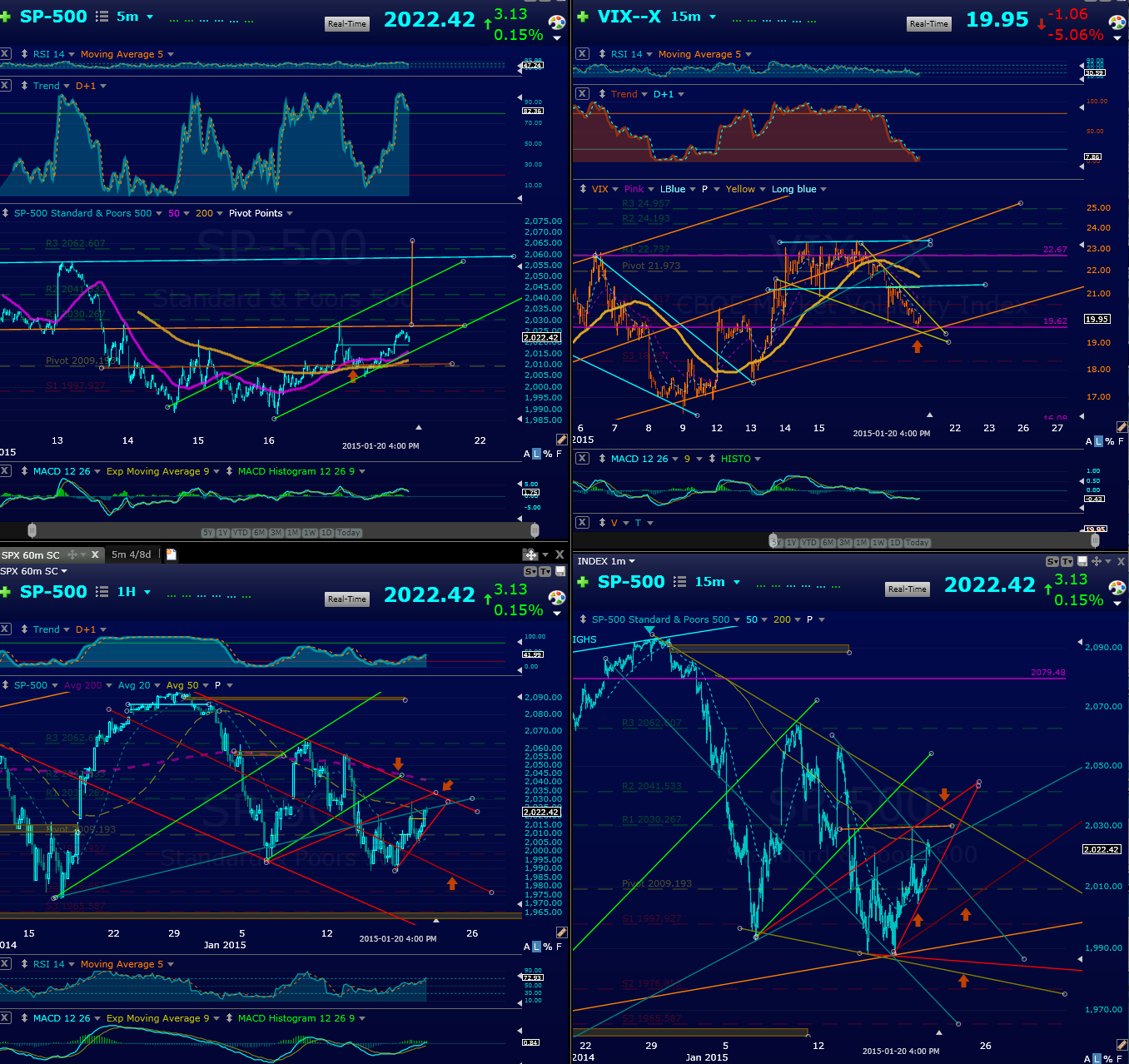Grab left range slider handle in 5m chart

coord(32,530)
